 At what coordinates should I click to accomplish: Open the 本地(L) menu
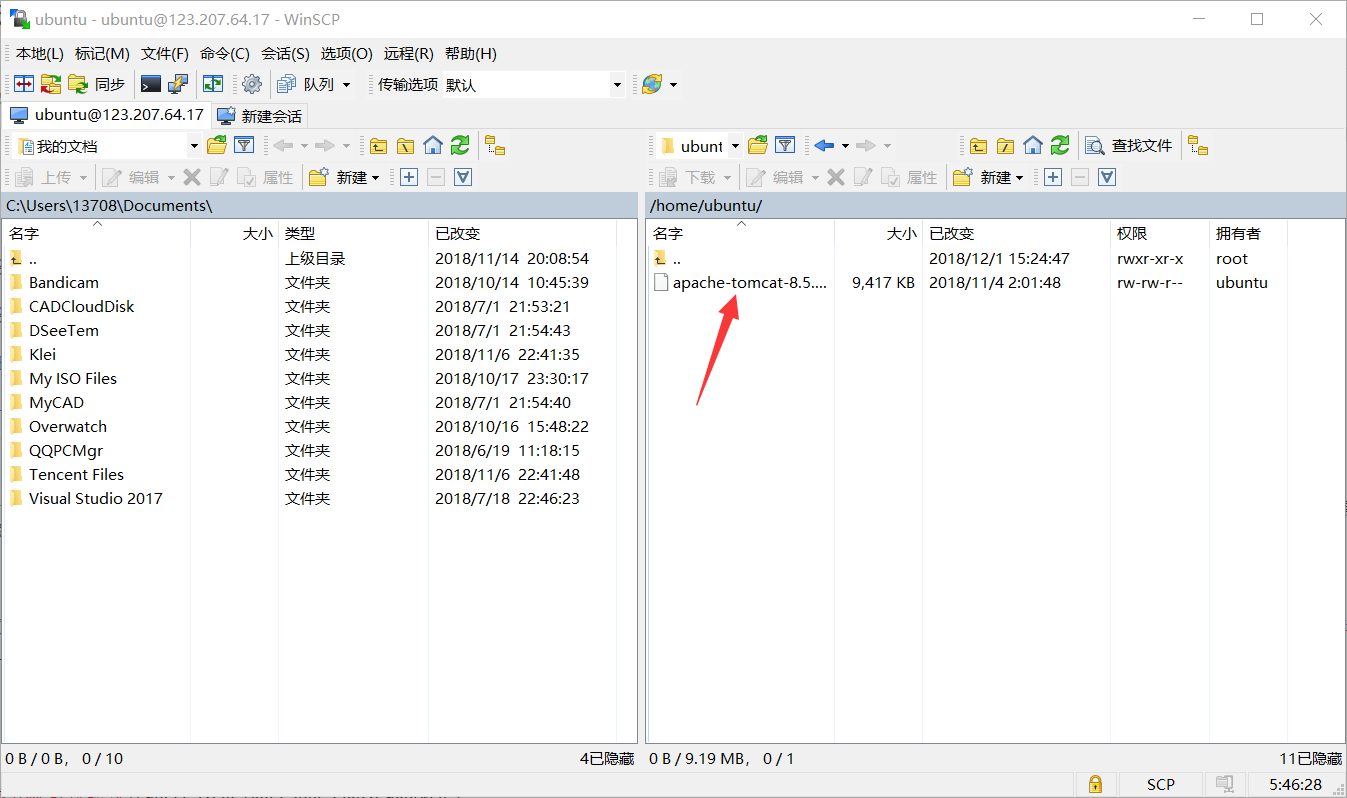40,54
